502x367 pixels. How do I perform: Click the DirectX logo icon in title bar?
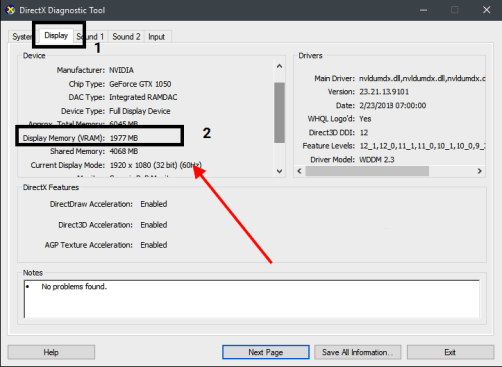tap(10, 10)
